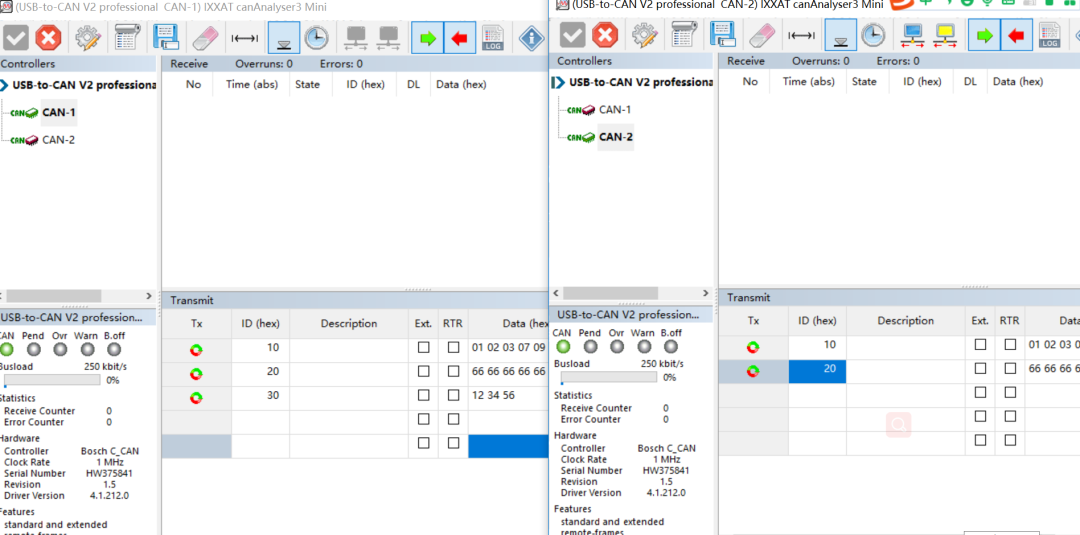The image size is (1080, 535).
Task: Open gear-and-pencil configuration in CAN-2 window
Action: click(645, 34)
